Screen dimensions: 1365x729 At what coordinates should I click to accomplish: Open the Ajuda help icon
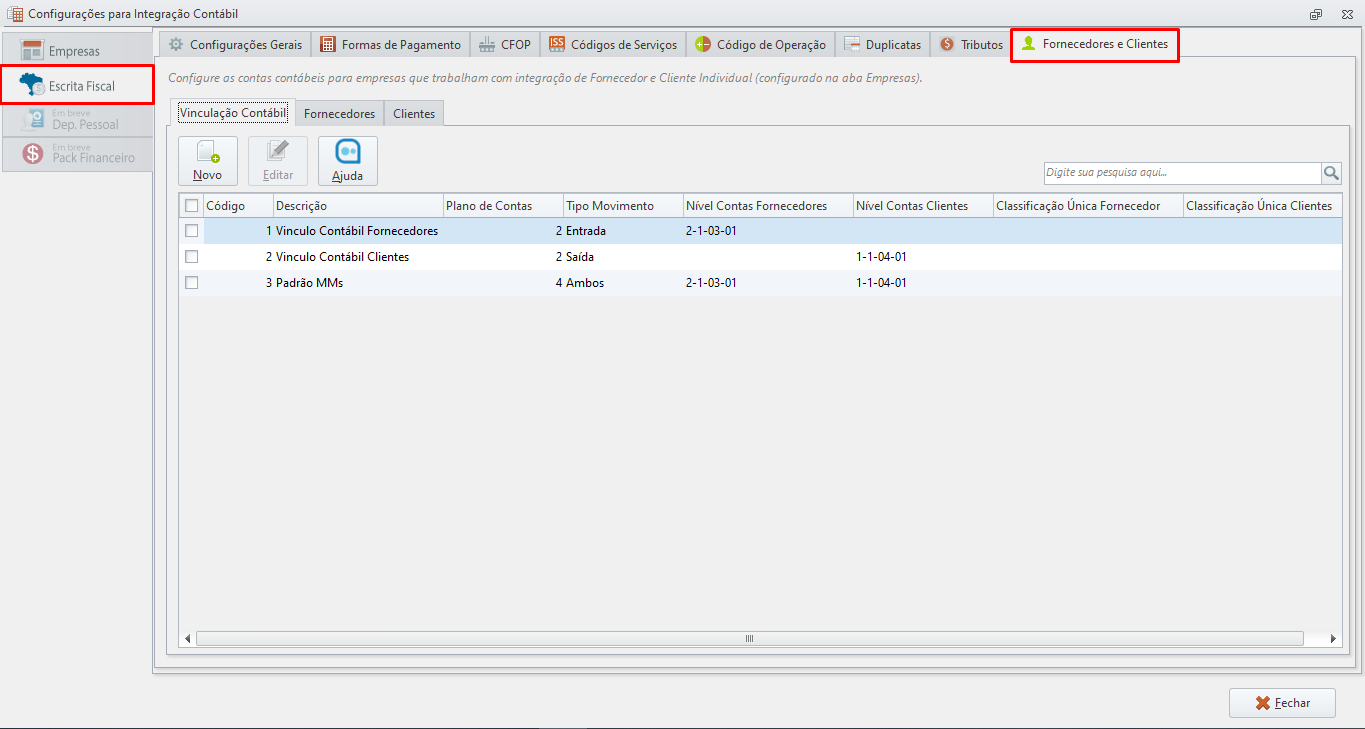point(348,161)
